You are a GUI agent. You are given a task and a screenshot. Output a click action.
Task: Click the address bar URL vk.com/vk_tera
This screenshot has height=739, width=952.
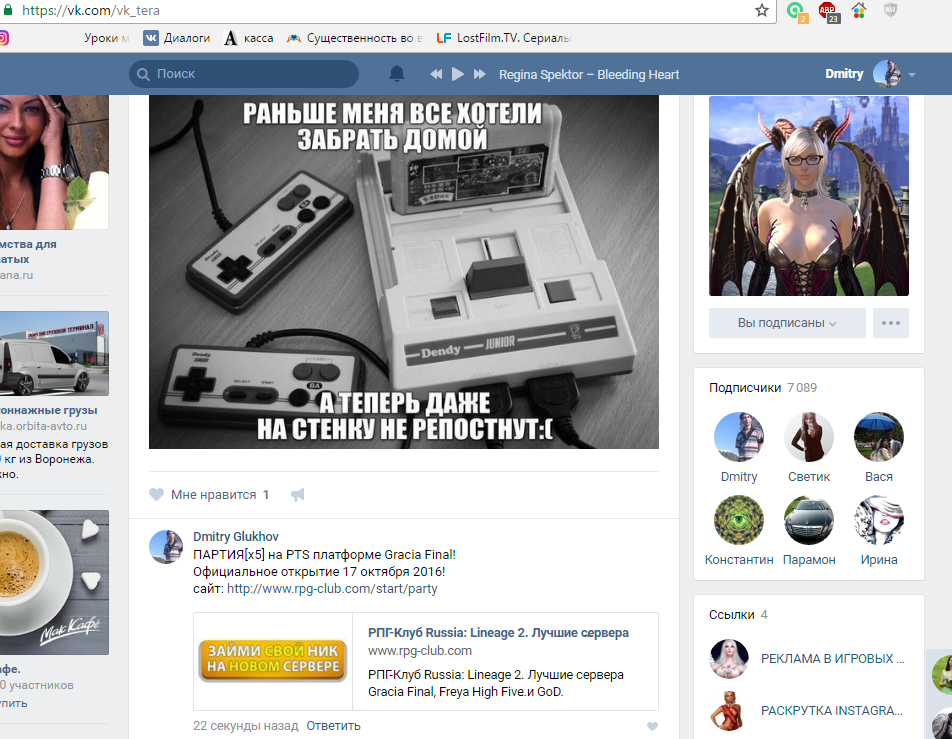tap(91, 10)
